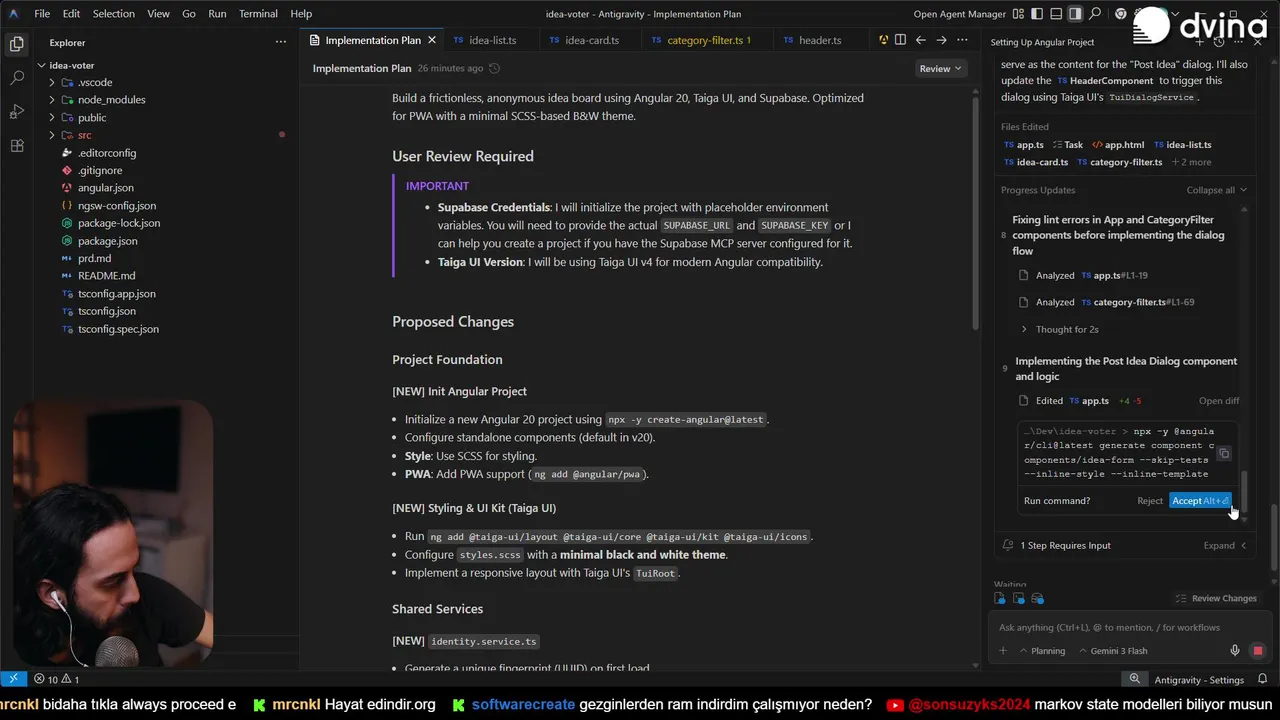Open errors and warnings count in status bar

tap(57, 679)
